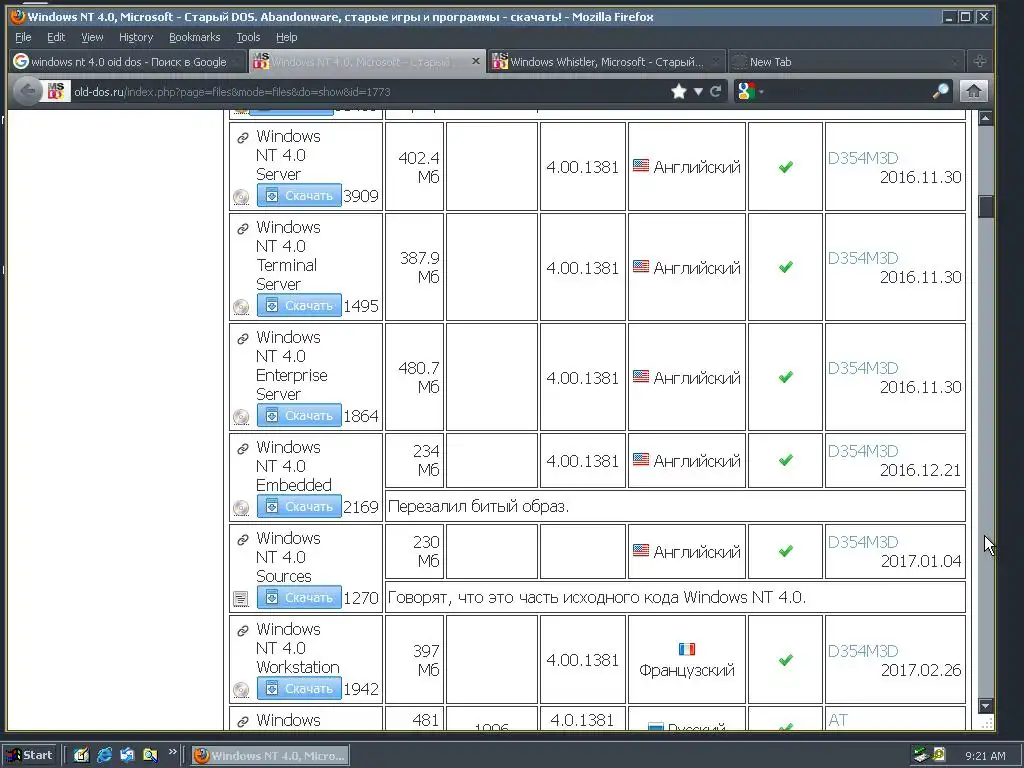The width and height of the screenshot is (1024, 768).
Task: Download NT 4.0 Embedded via Скачать
Action: (299, 506)
